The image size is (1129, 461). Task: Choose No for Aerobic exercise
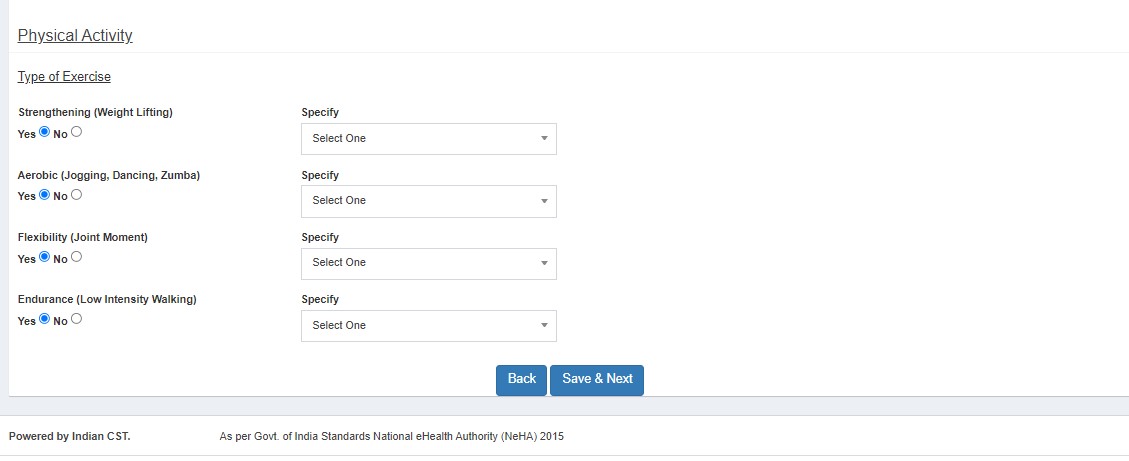77,195
